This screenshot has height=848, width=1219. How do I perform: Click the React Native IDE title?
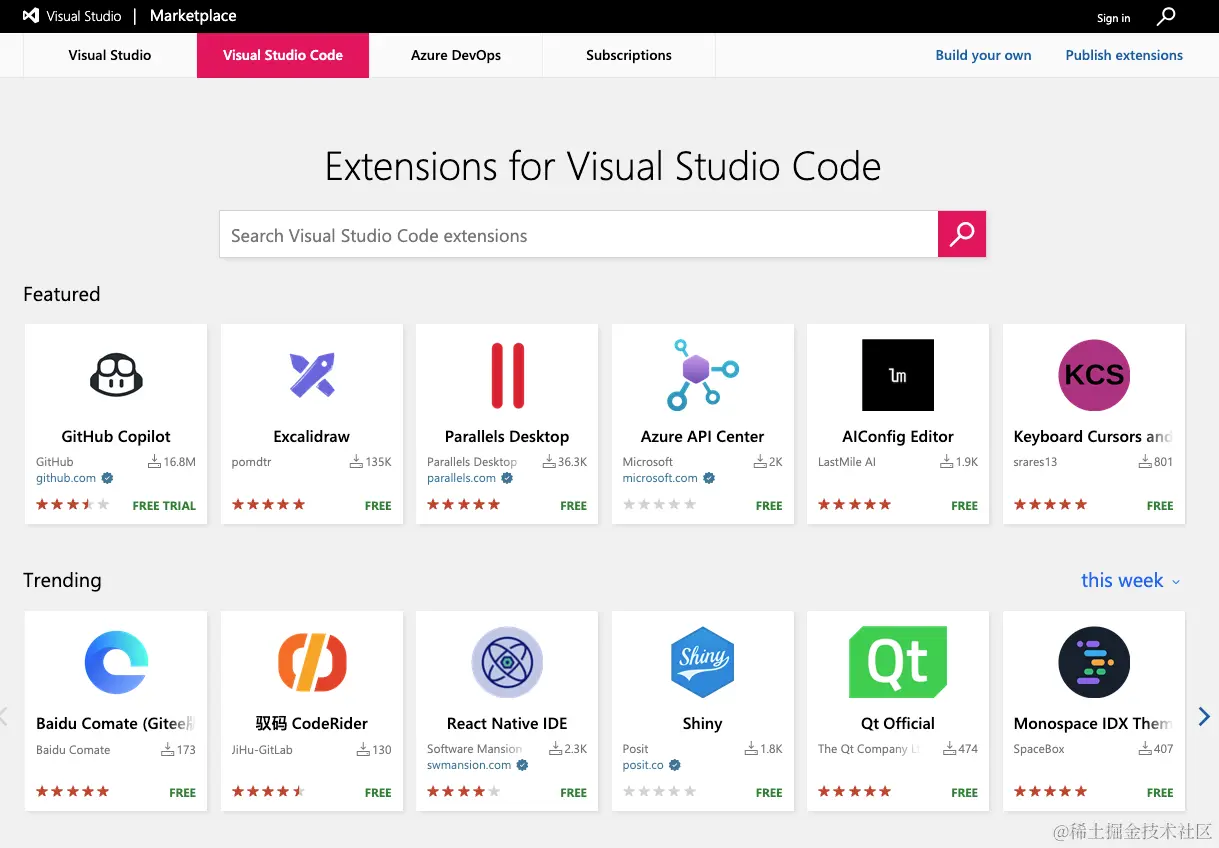[x=507, y=724]
